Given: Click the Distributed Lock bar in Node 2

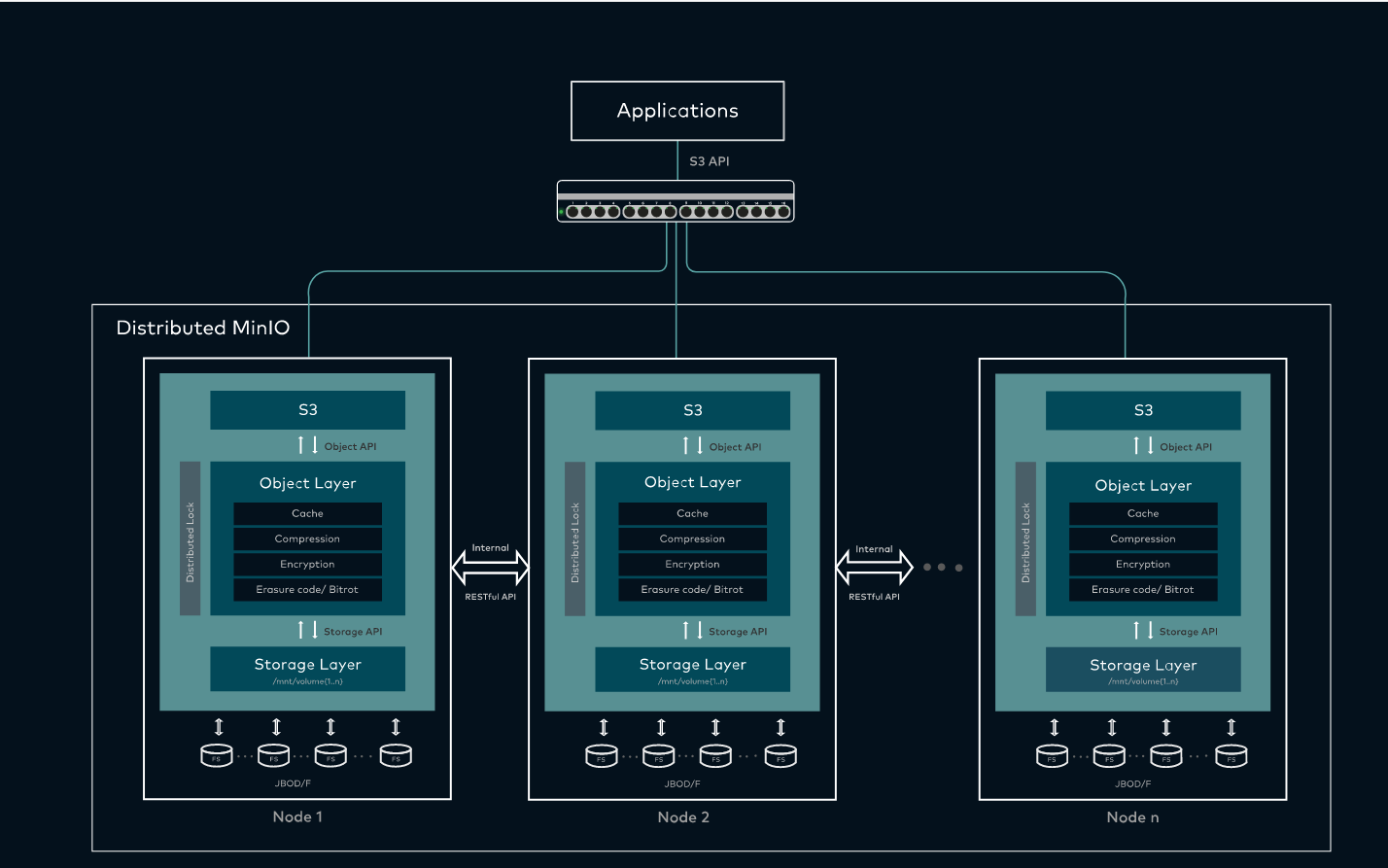Looking at the screenshot, I should click(575, 538).
